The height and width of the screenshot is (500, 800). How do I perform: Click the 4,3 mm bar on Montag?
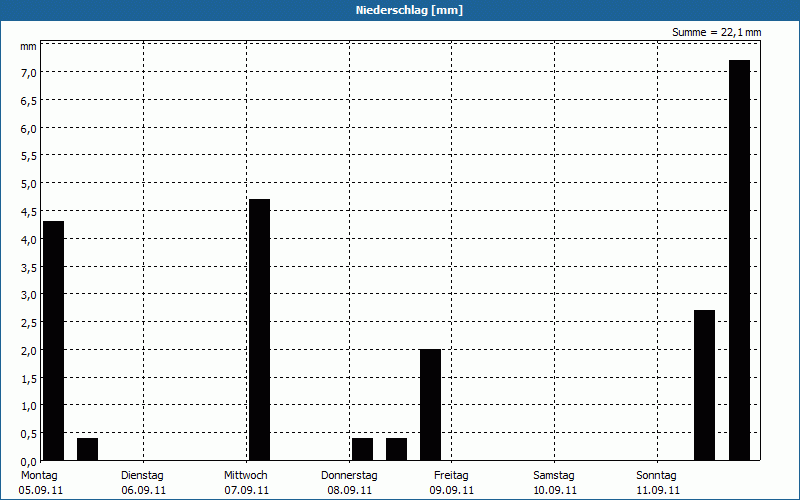coord(54,341)
